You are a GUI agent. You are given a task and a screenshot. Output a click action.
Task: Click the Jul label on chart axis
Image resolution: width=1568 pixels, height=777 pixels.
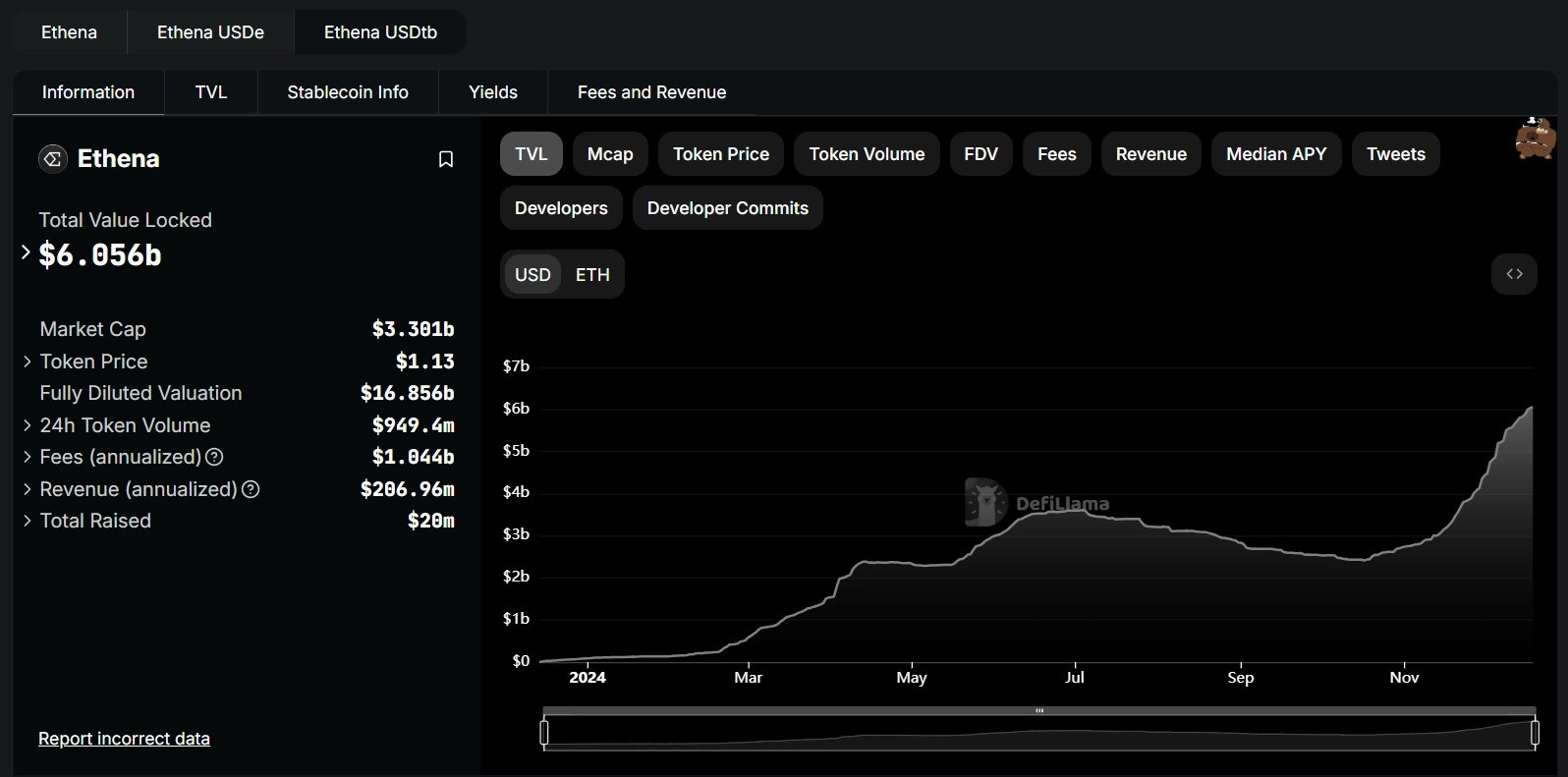click(1075, 678)
